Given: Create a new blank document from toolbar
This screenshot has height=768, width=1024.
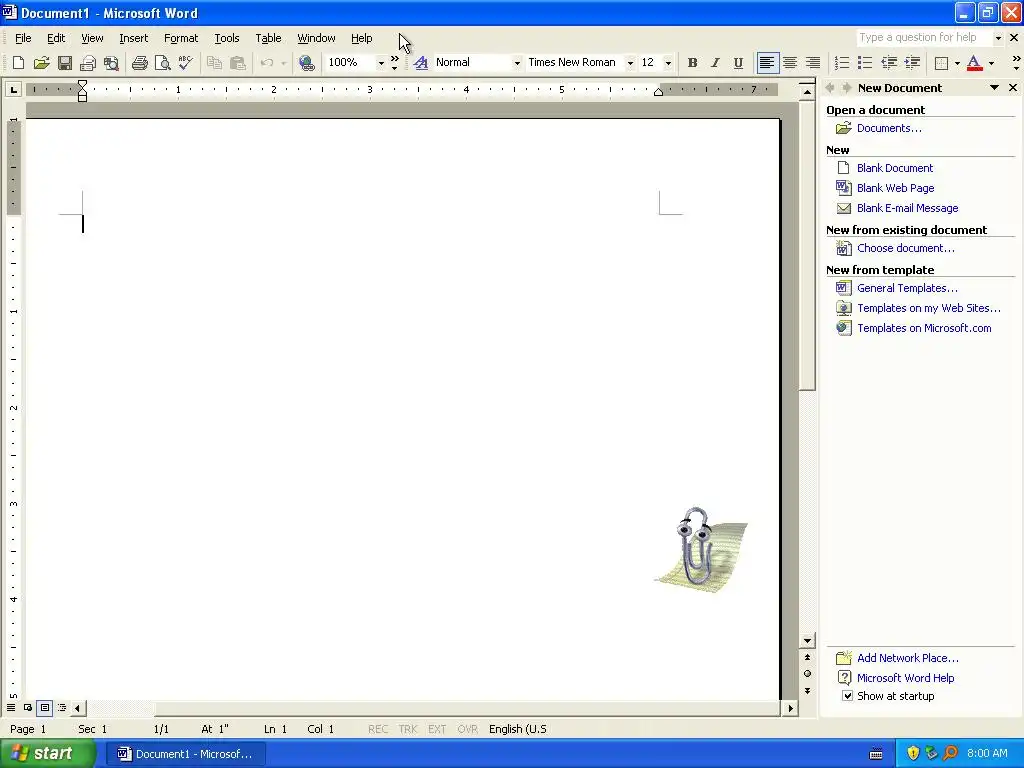Looking at the screenshot, I should click(x=18, y=63).
